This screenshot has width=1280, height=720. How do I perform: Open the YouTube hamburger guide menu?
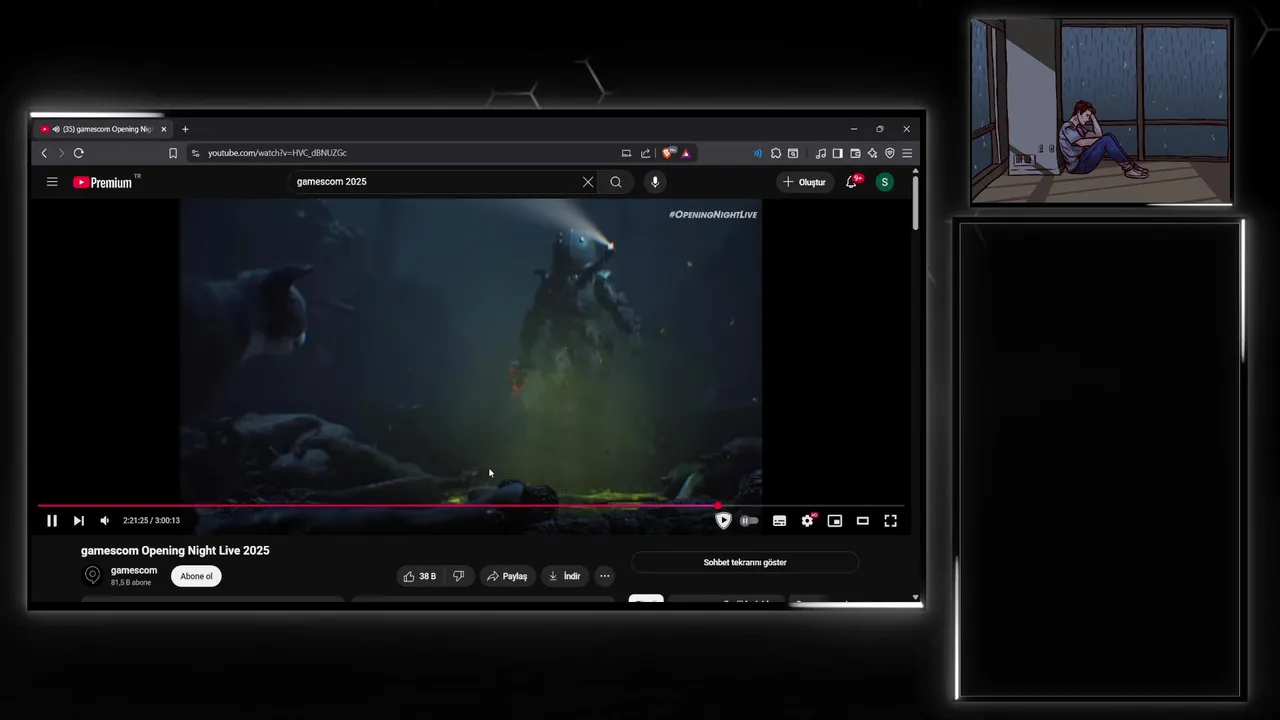pos(52,182)
